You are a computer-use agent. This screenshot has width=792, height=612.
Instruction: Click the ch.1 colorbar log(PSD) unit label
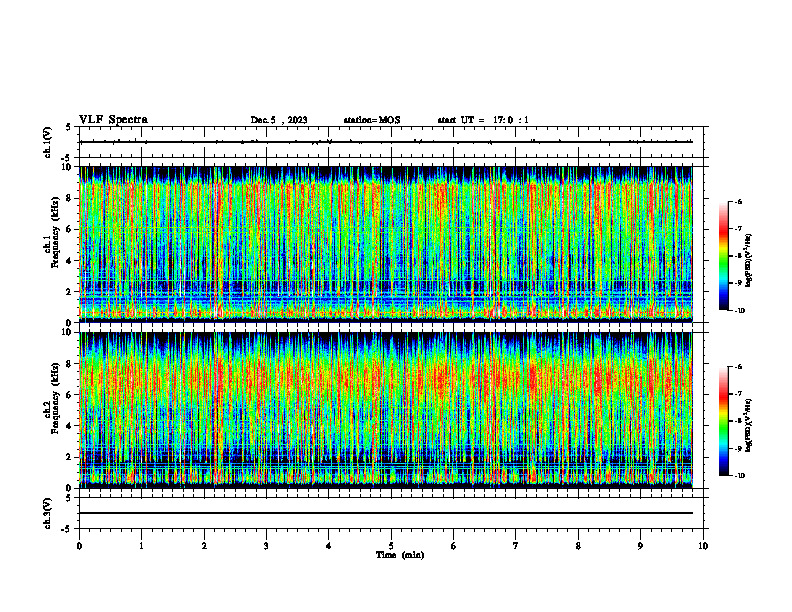tap(749, 261)
